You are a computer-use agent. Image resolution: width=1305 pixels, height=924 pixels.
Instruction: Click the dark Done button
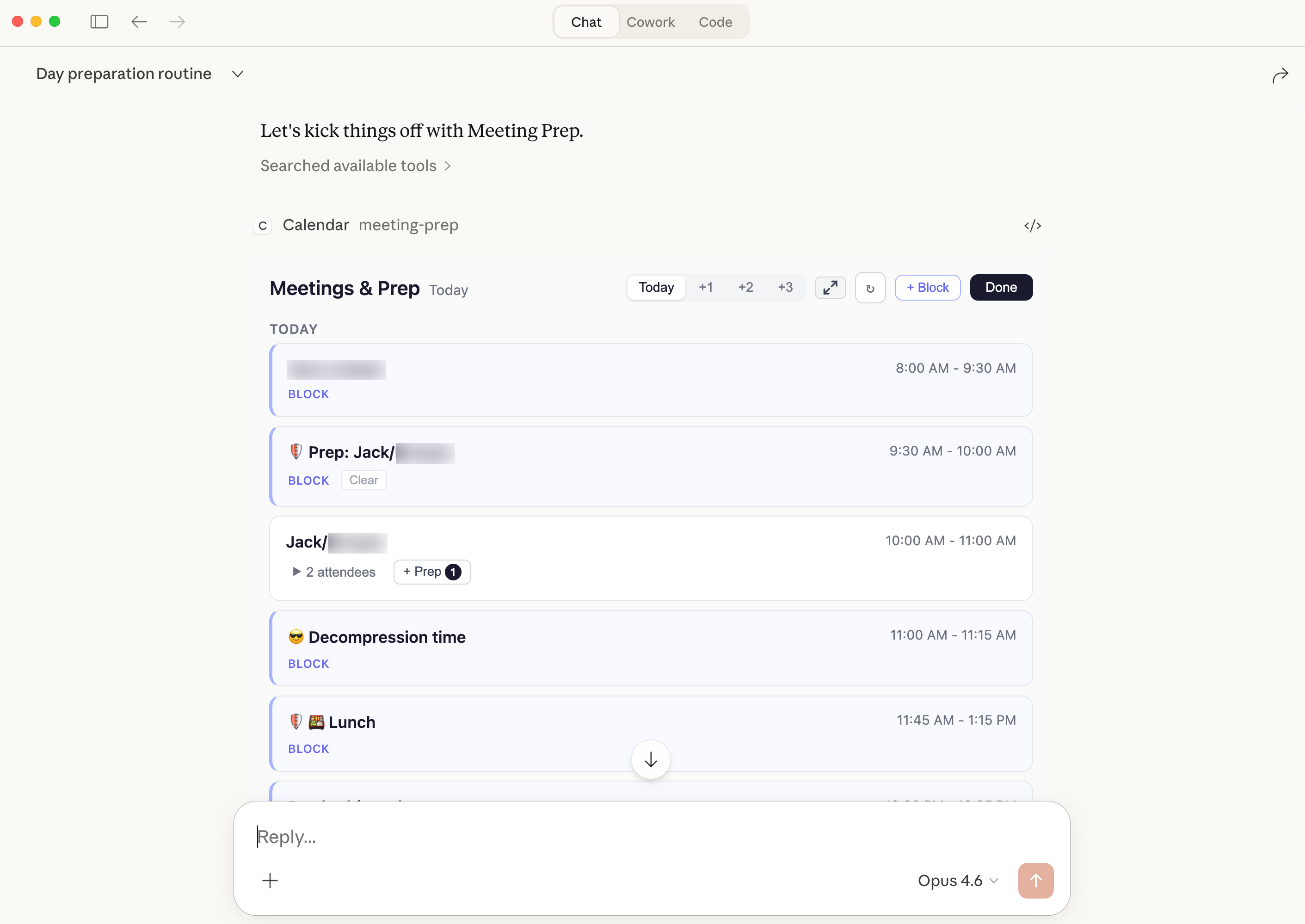(x=1001, y=288)
